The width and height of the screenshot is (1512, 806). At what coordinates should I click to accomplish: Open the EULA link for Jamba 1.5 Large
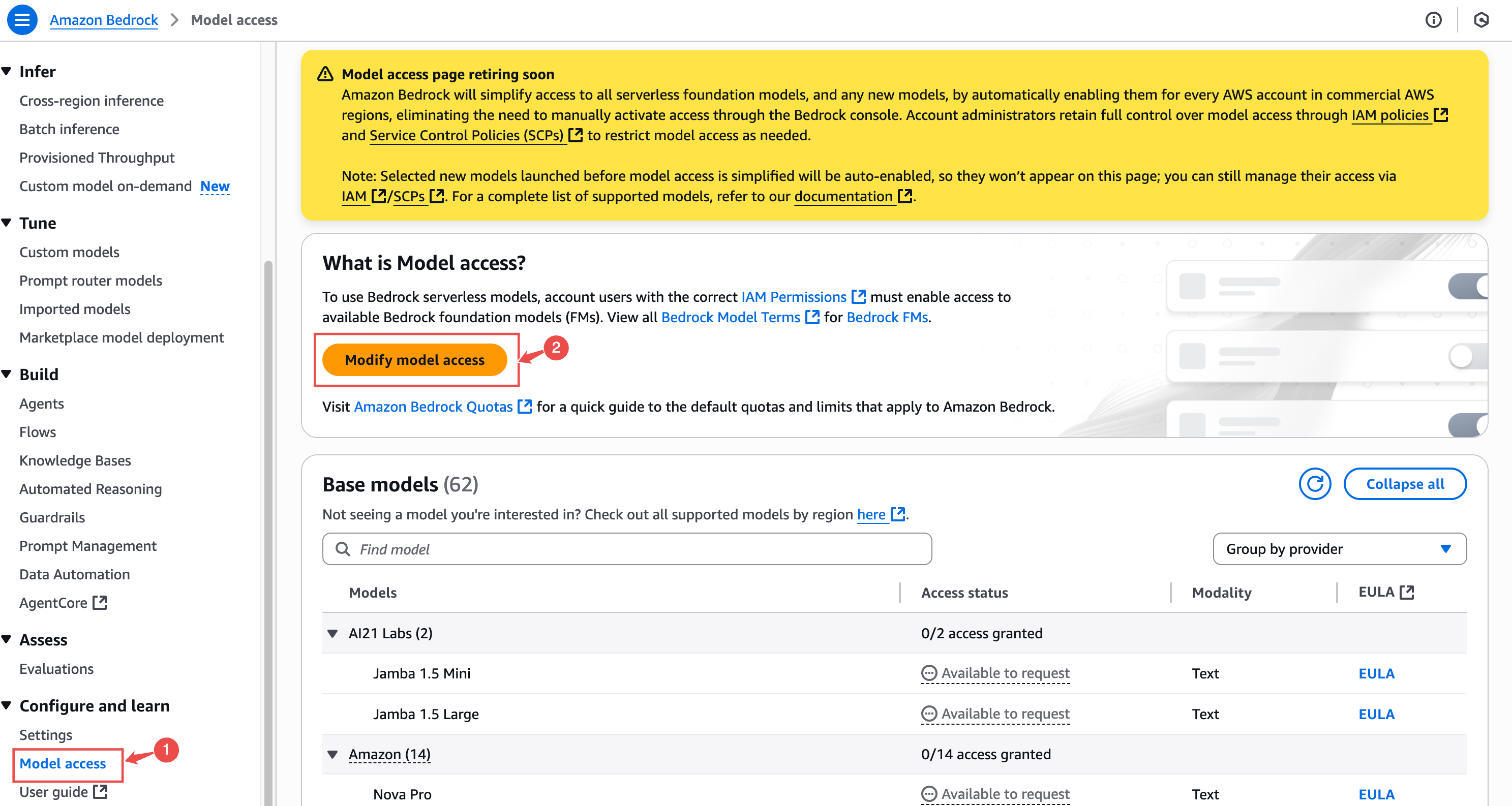pyautogui.click(x=1376, y=714)
